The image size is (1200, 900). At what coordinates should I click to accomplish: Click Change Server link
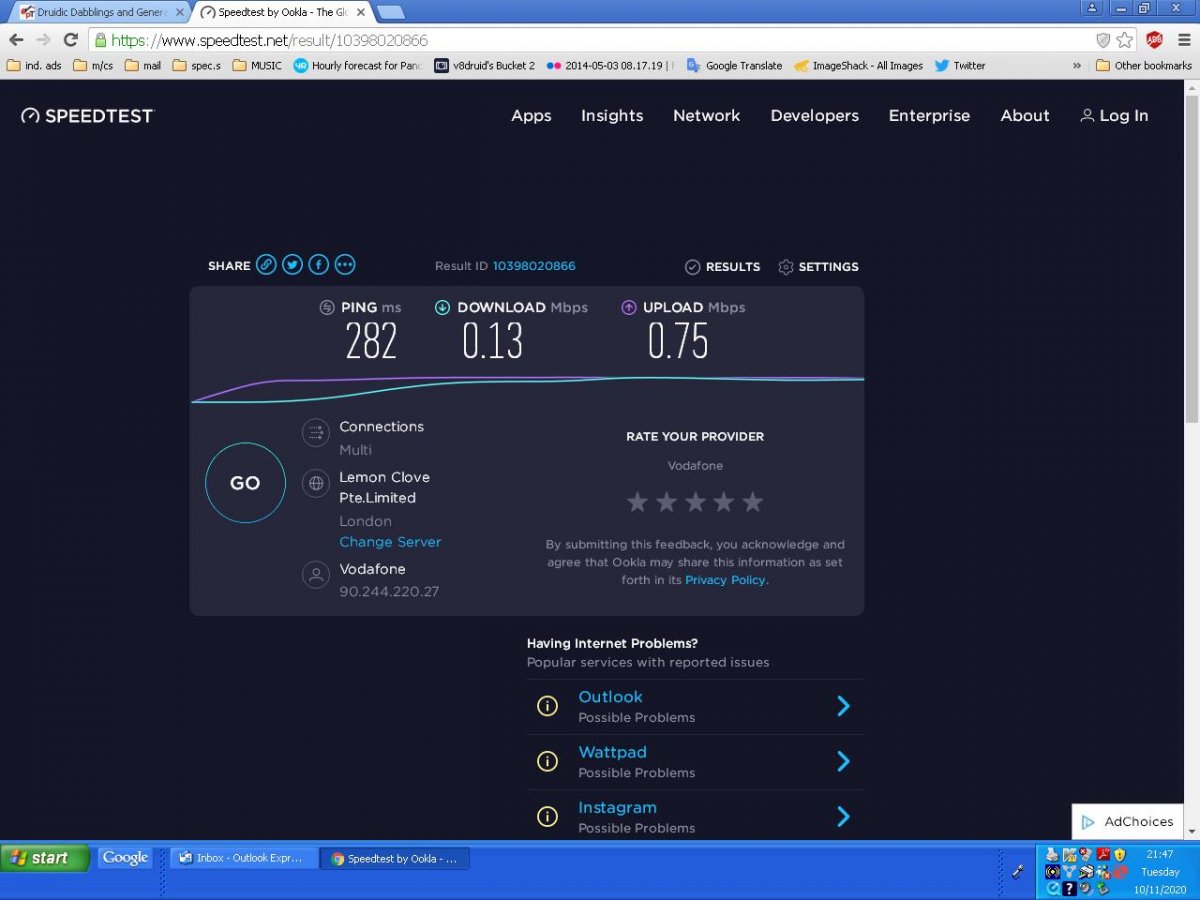390,542
